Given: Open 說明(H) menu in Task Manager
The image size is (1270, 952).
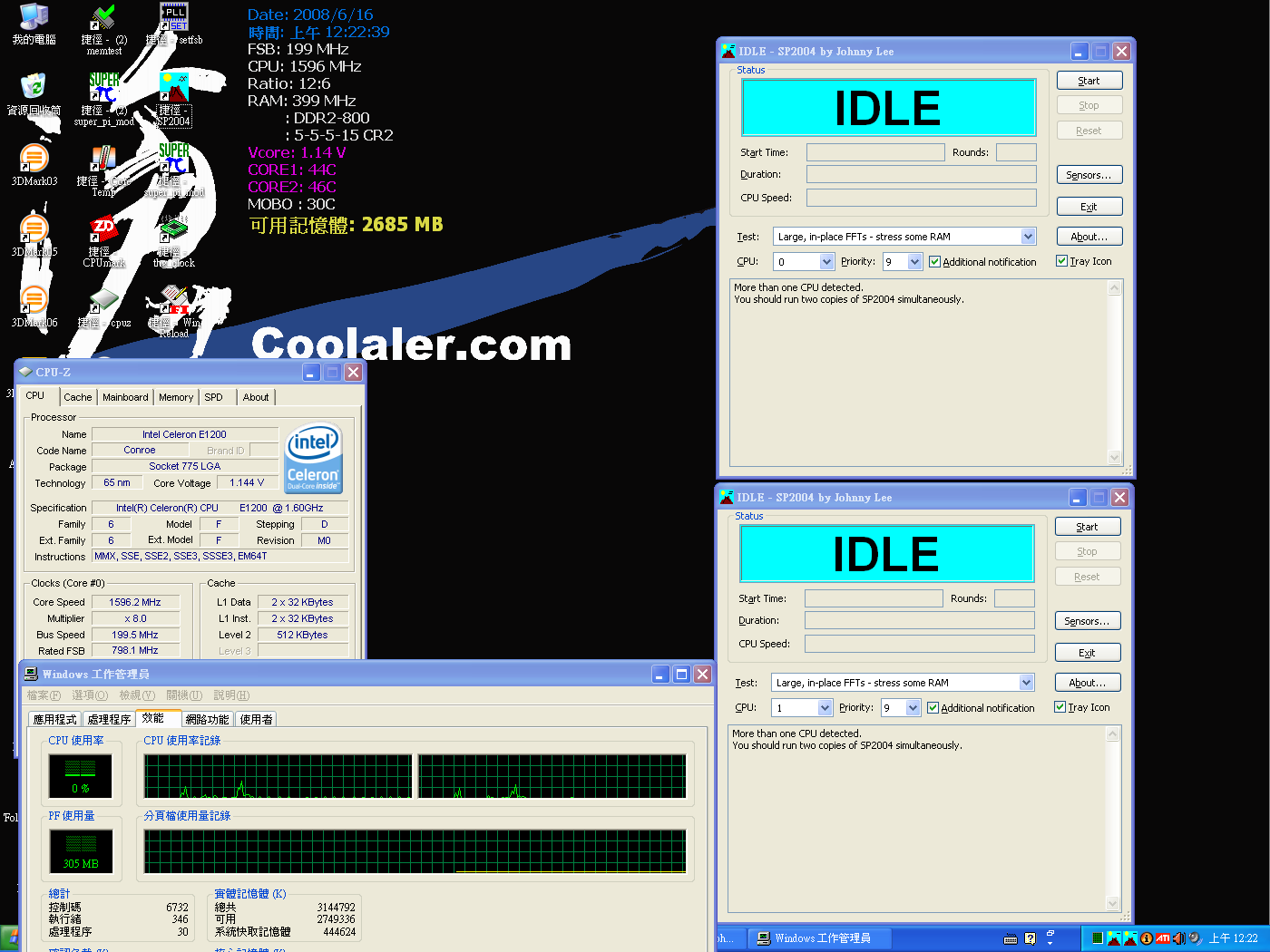Looking at the screenshot, I should coord(231,695).
